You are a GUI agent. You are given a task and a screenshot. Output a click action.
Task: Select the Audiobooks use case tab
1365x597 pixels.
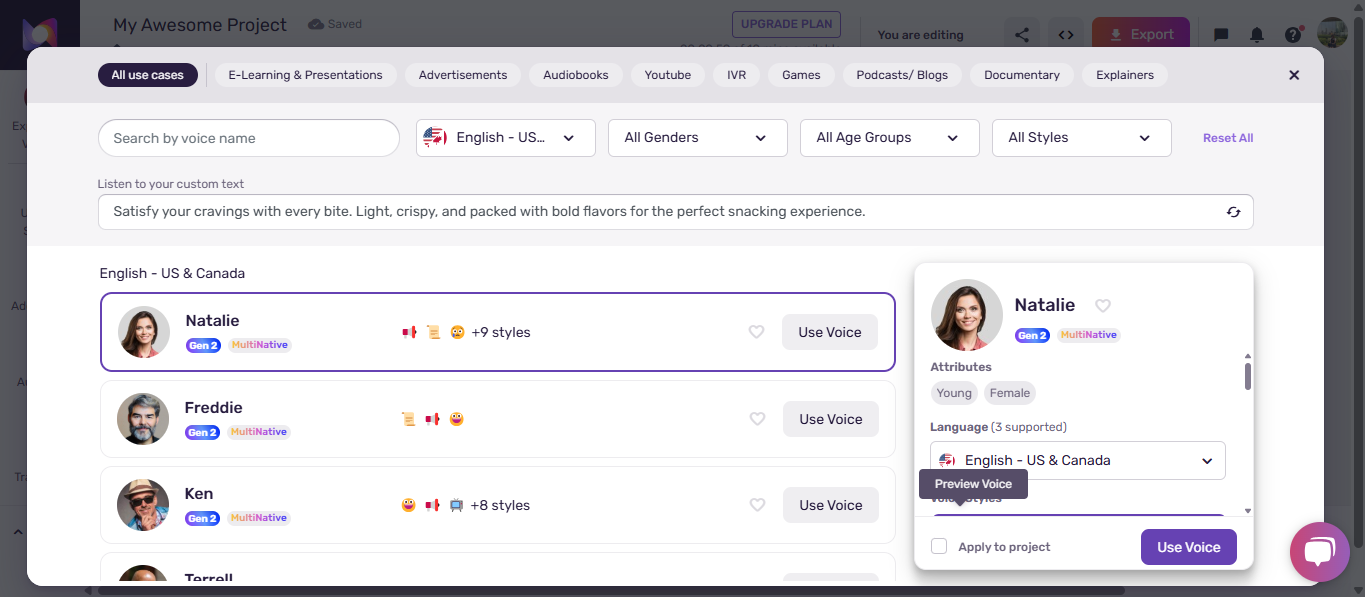click(576, 75)
